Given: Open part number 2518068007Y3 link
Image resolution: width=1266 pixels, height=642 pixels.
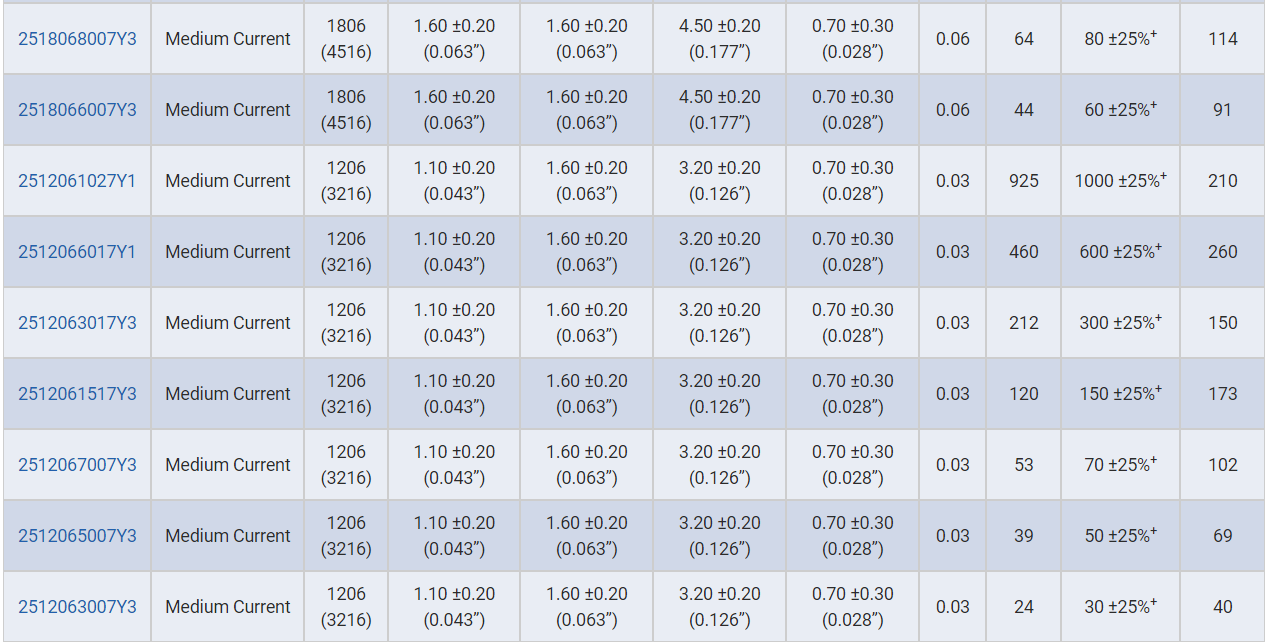Looking at the screenshot, I should [x=77, y=39].
